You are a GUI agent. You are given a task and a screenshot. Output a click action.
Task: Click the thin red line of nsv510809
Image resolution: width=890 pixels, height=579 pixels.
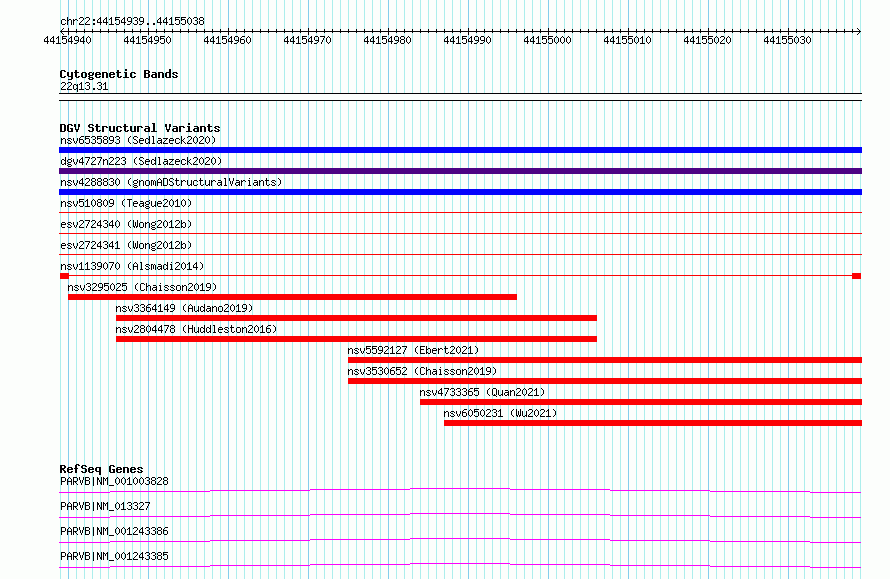[x=460, y=213]
